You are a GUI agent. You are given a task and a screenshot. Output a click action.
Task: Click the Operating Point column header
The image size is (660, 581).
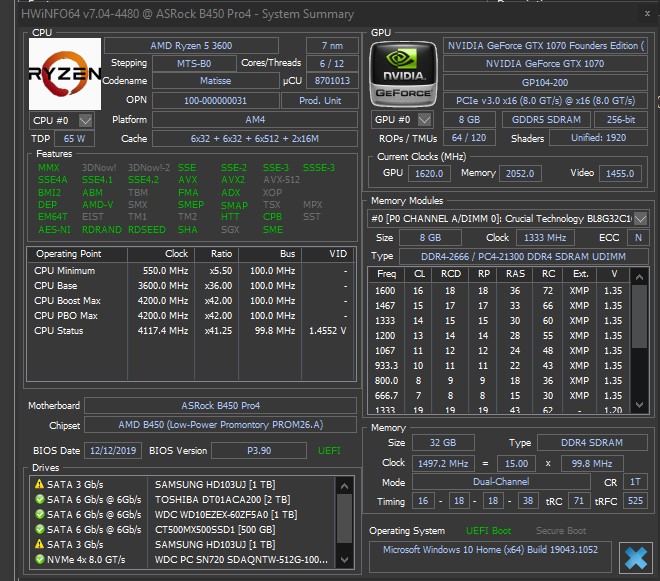77,254
